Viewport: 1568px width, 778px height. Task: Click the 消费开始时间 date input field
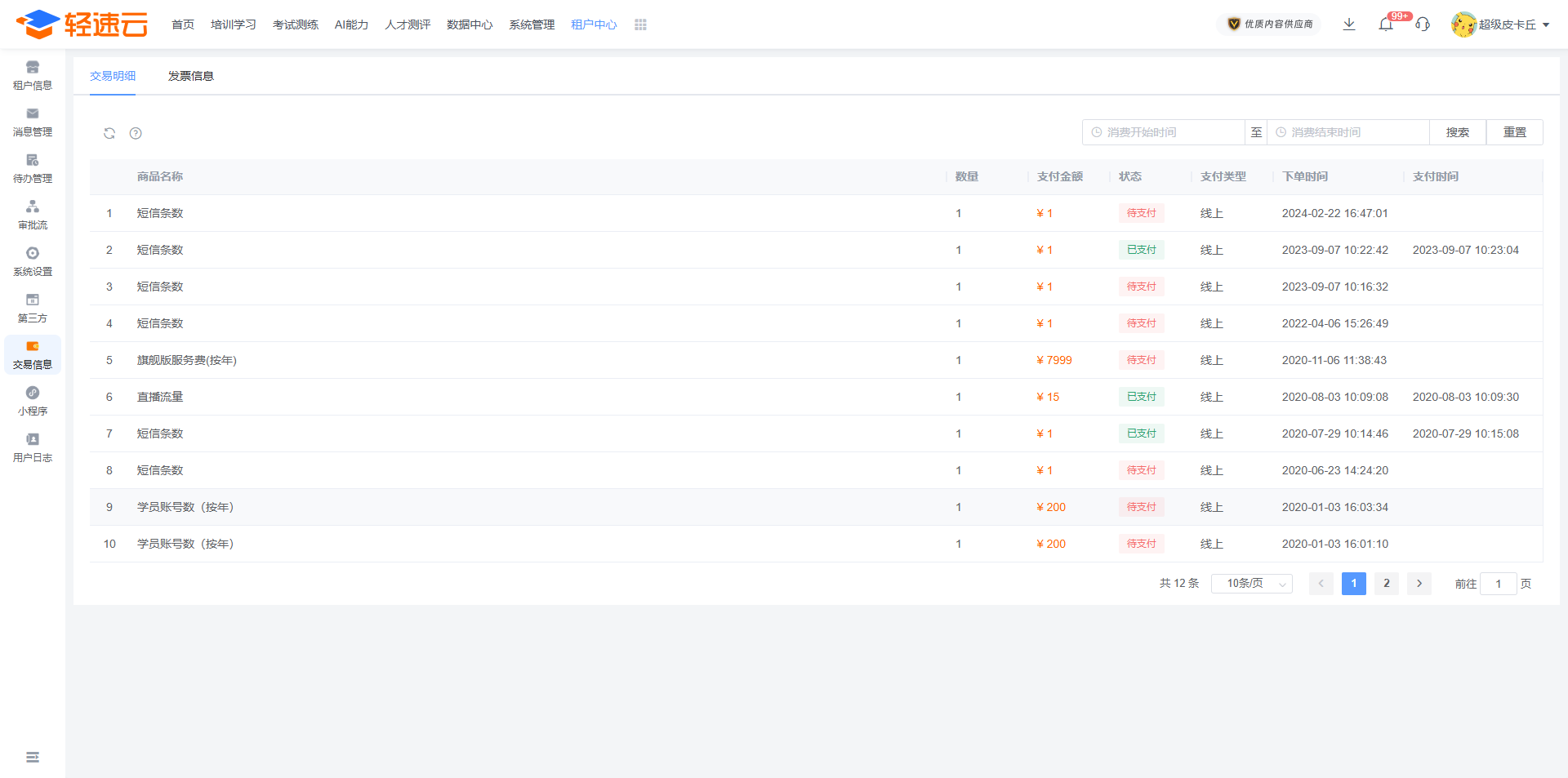click(1168, 132)
